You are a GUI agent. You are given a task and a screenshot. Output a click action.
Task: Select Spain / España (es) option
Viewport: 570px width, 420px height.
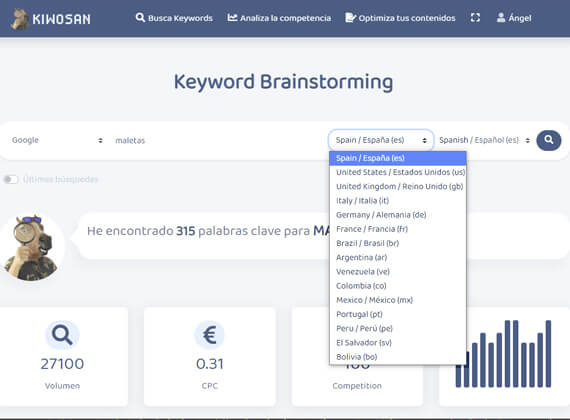click(398, 158)
